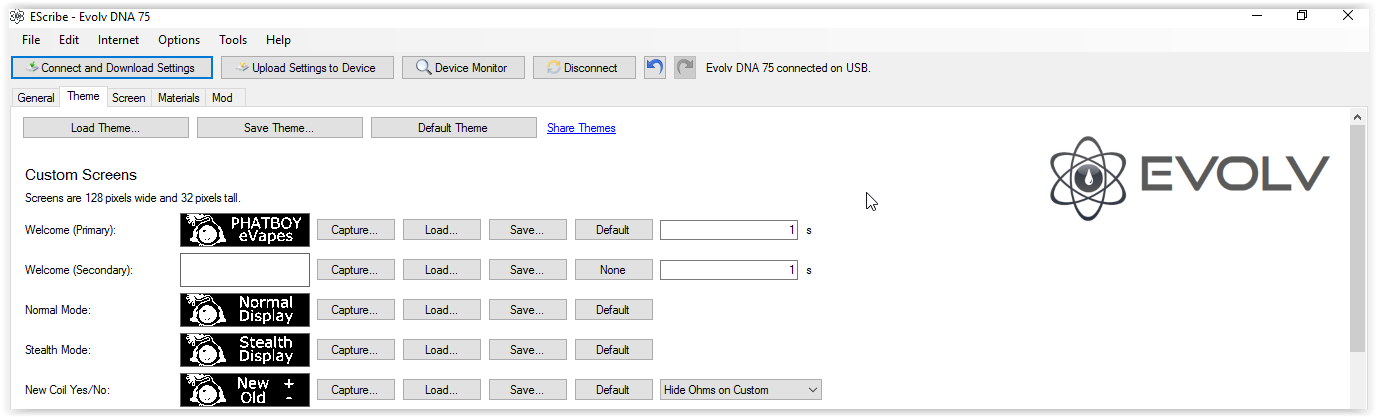Click Welcome (Primary) duration seconds field
Viewport: 1377px width, 417px height.
pos(728,230)
